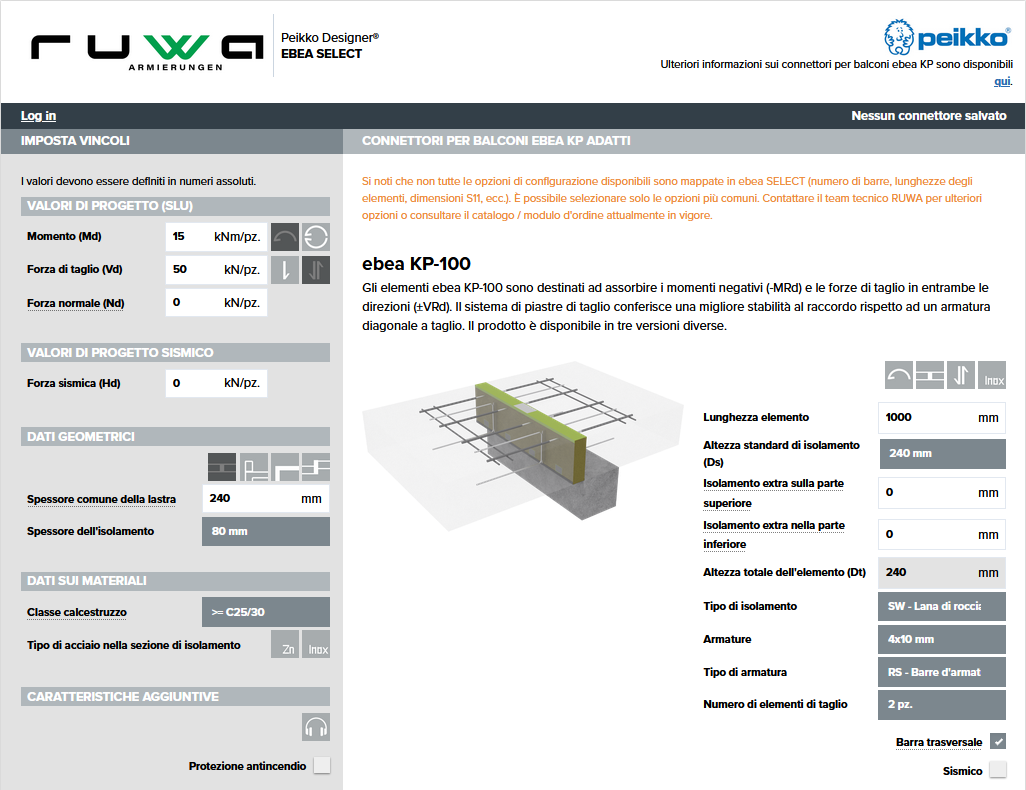Click the 'CONNETTORI PER BALCONI EBEA KP ADATTI' title
The image size is (1026, 790).
pos(496,141)
